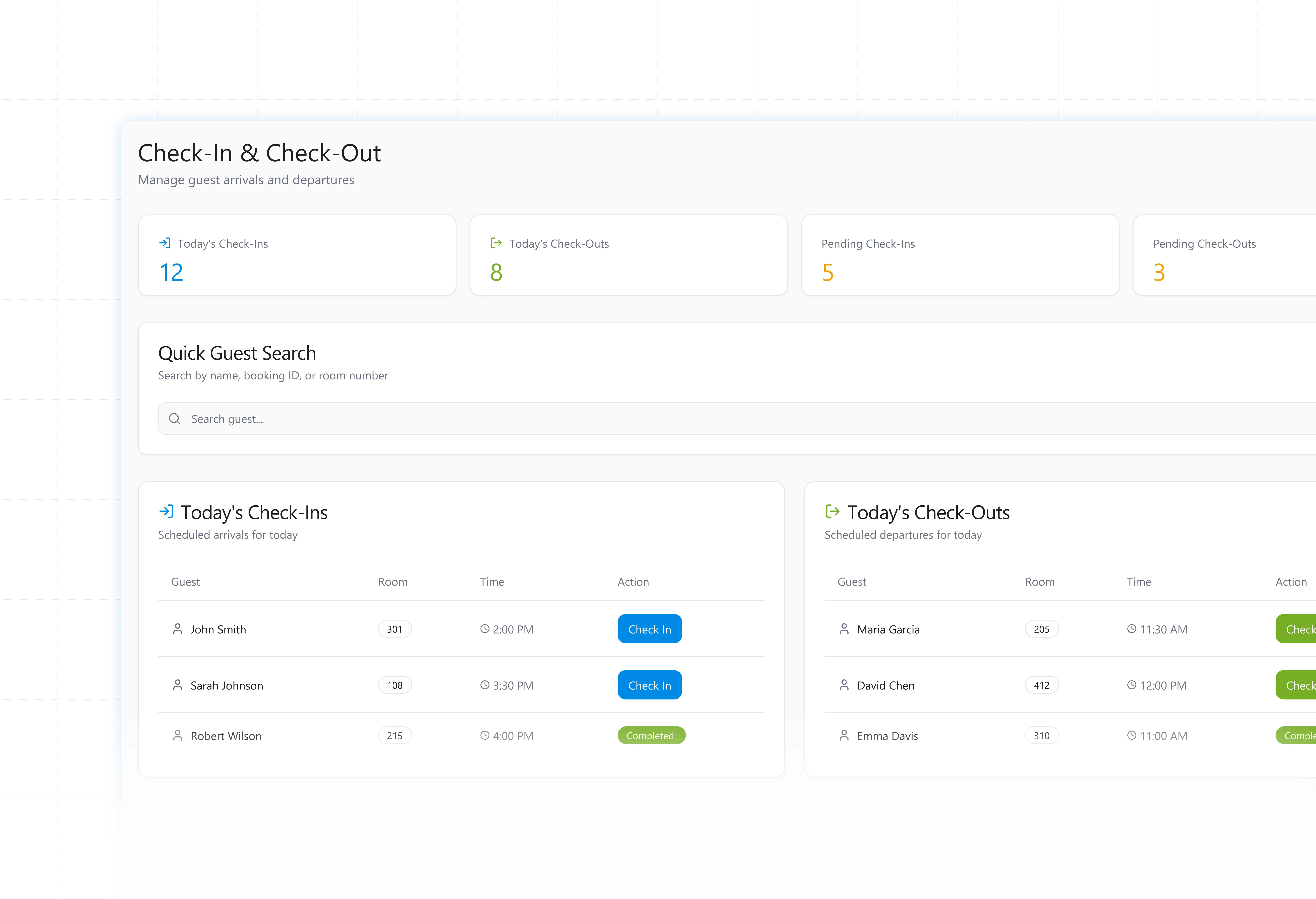1316x899 pixels.
Task: Click the search magnifier icon
Action: (x=174, y=419)
